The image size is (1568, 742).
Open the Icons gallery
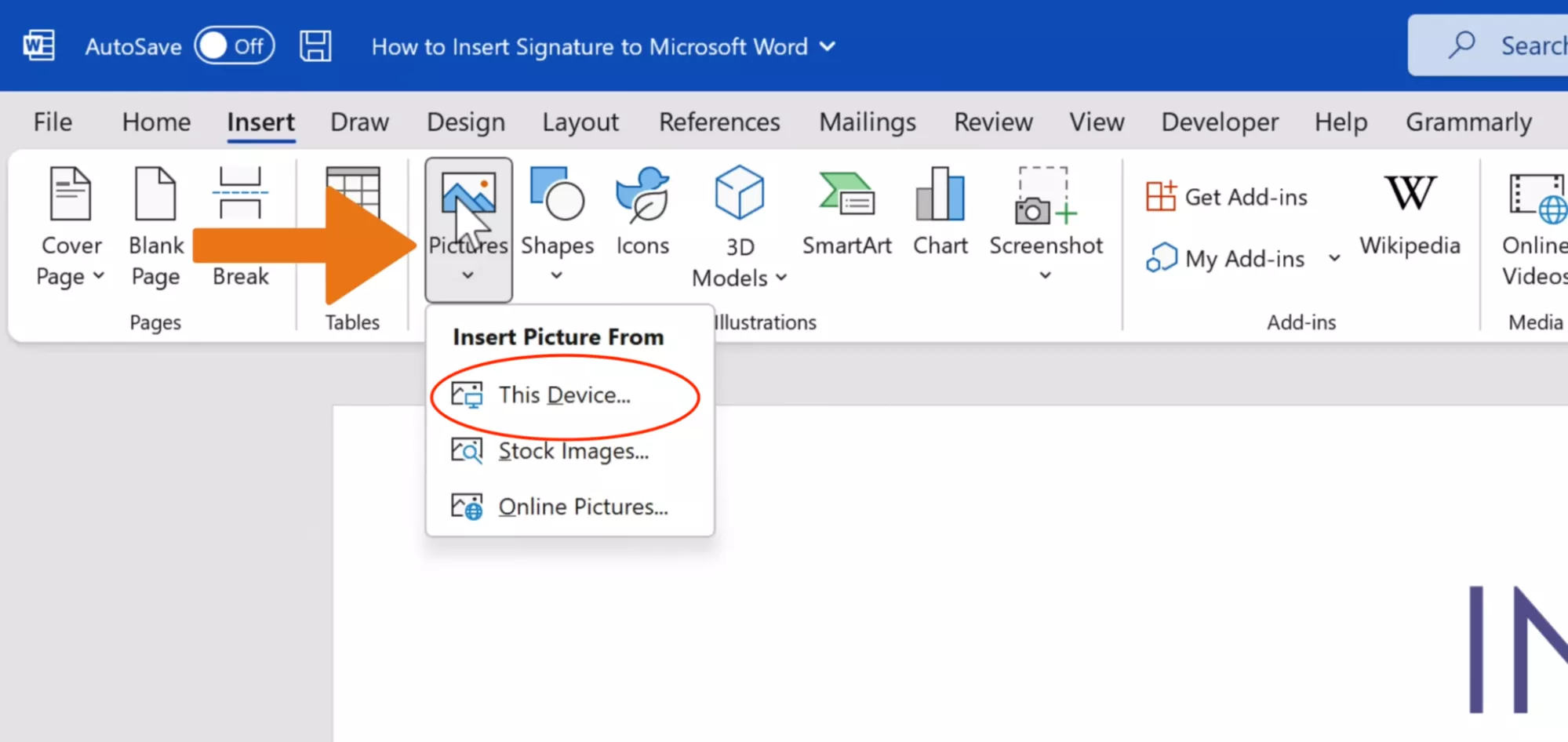coord(642,212)
